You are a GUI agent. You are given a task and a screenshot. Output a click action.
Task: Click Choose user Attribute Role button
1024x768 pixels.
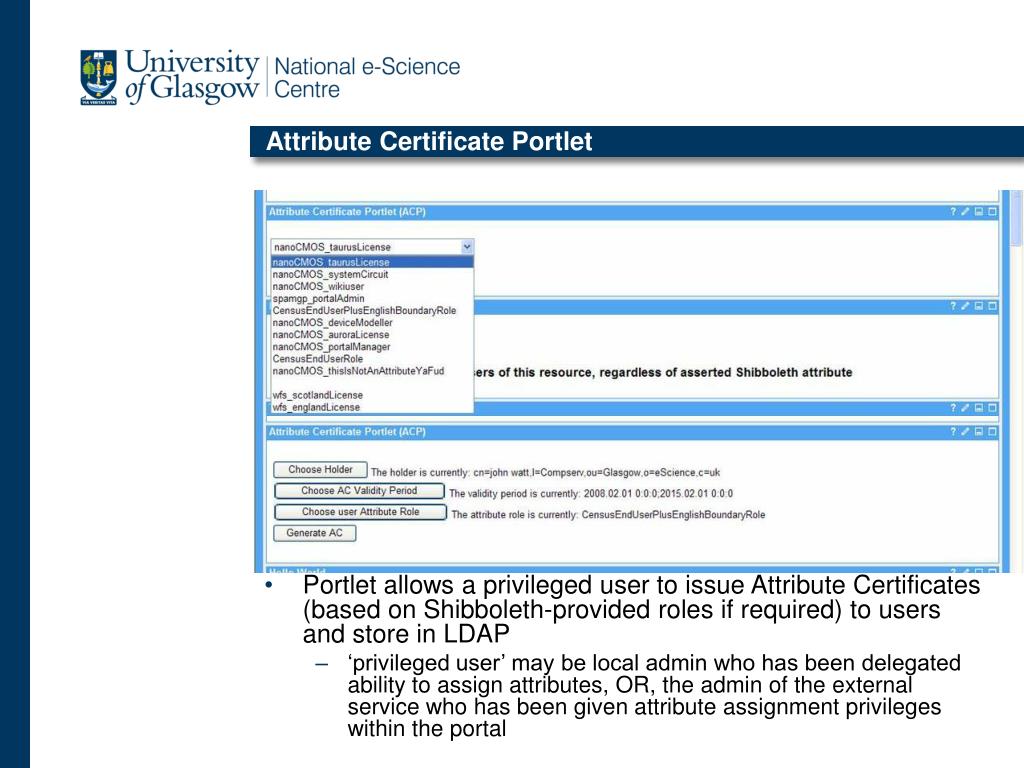coord(360,512)
